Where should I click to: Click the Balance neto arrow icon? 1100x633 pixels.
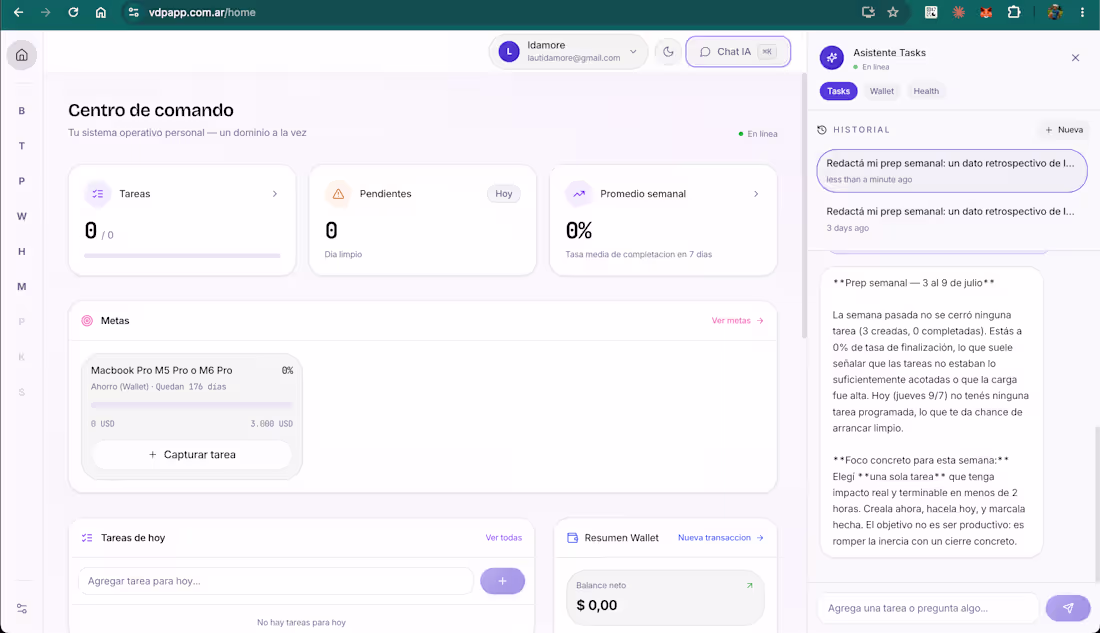click(749, 585)
